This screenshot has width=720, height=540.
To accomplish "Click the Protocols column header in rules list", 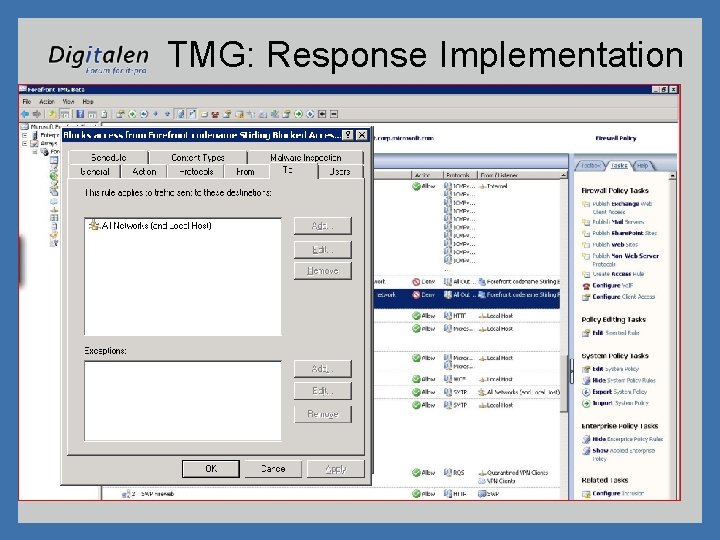I will point(460,175).
